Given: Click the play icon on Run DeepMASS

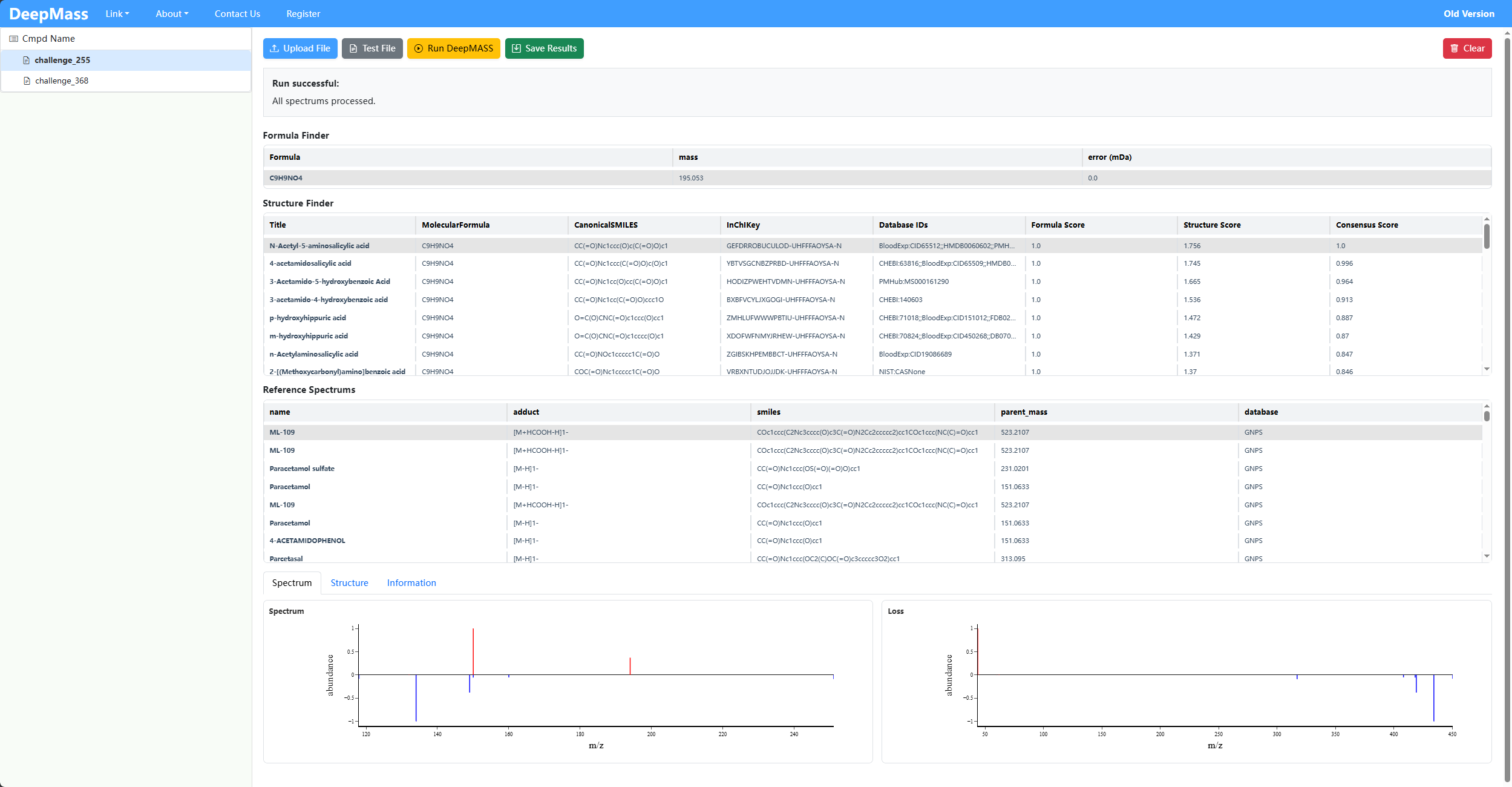Looking at the screenshot, I should tap(418, 48).
